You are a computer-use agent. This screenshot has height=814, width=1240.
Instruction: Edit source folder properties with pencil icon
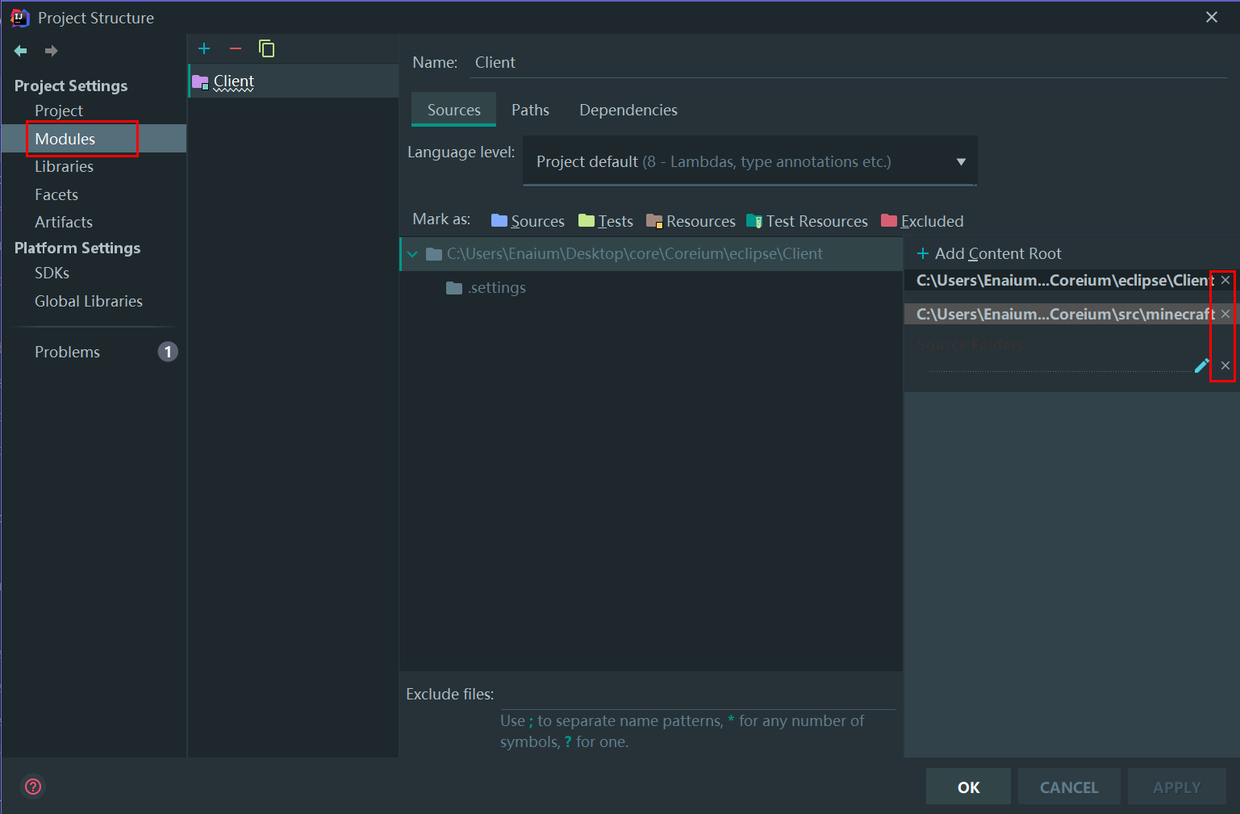tap(1202, 366)
